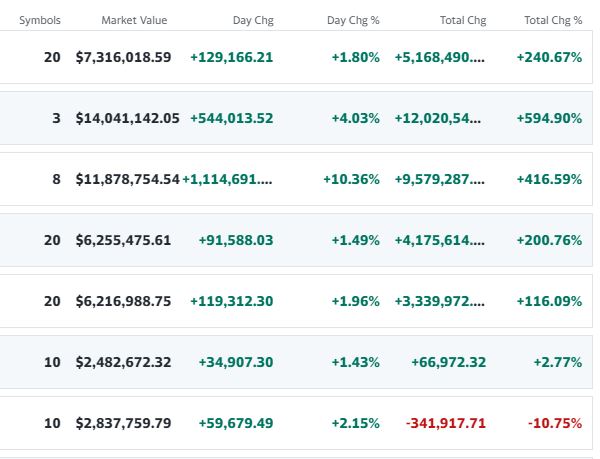This screenshot has width=600, height=459.
Task: Click the $2,837,759.79 market value cell
Action: pos(123,423)
